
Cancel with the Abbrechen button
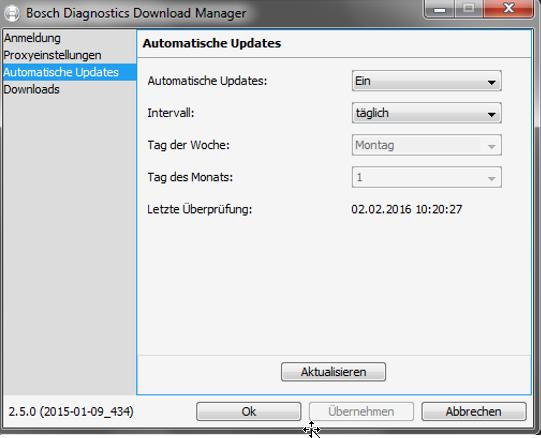click(474, 411)
